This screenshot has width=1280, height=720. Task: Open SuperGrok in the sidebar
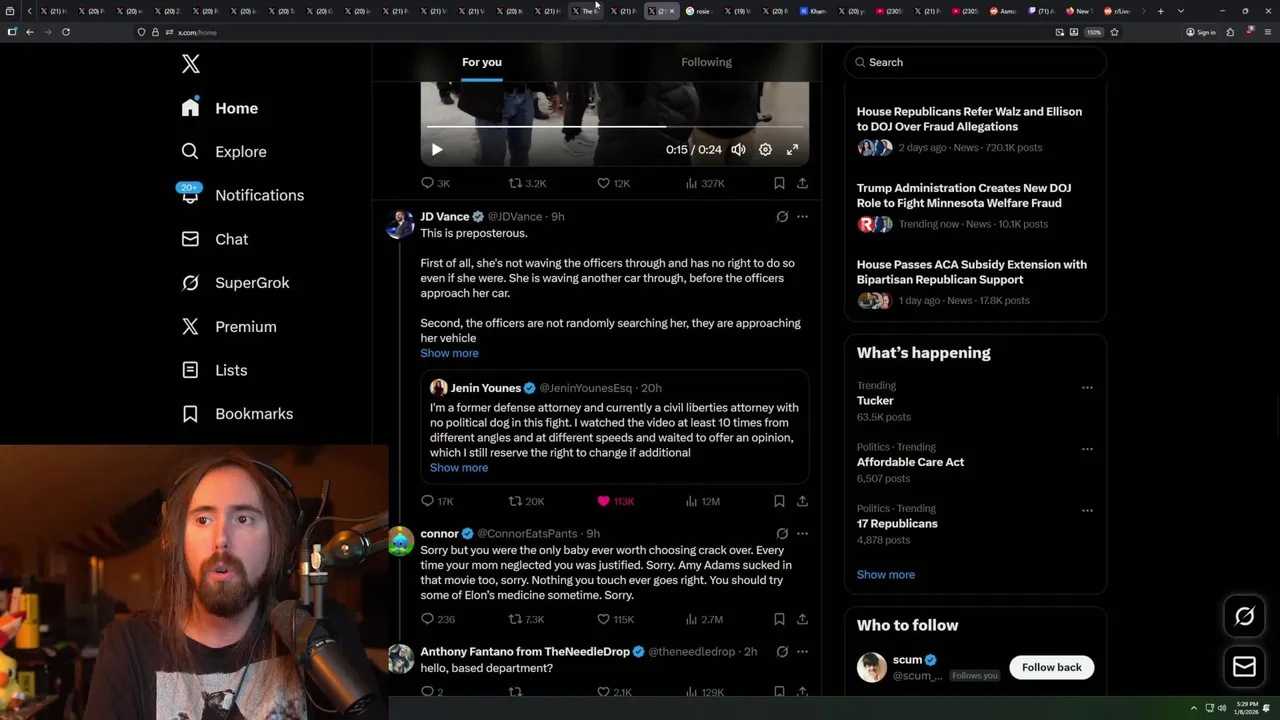[236, 283]
